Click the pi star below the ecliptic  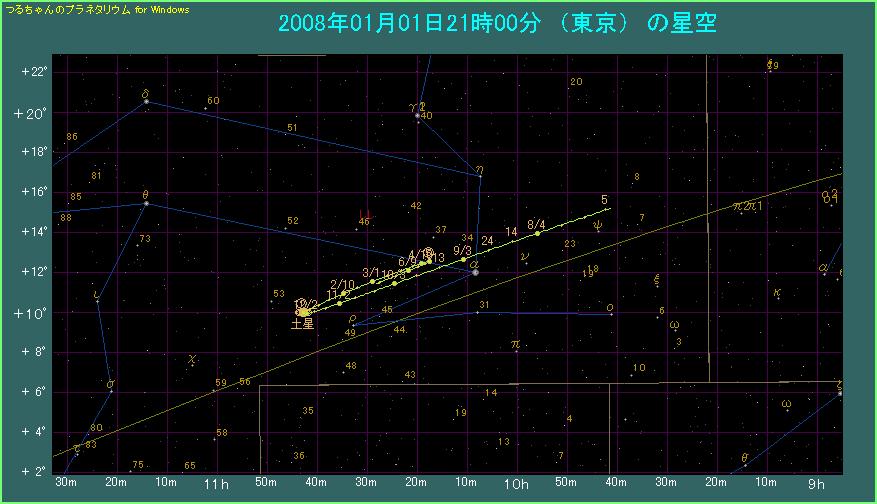pos(515,345)
